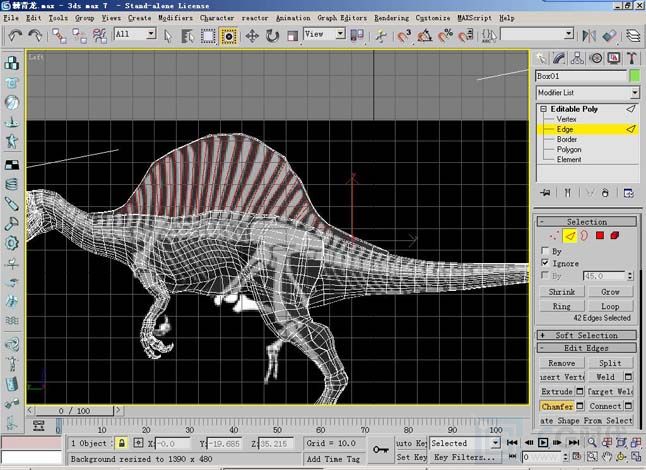The height and width of the screenshot is (470, 646).
Task: Toggle the 3D Snaps magnet
Action: point(404,36)
